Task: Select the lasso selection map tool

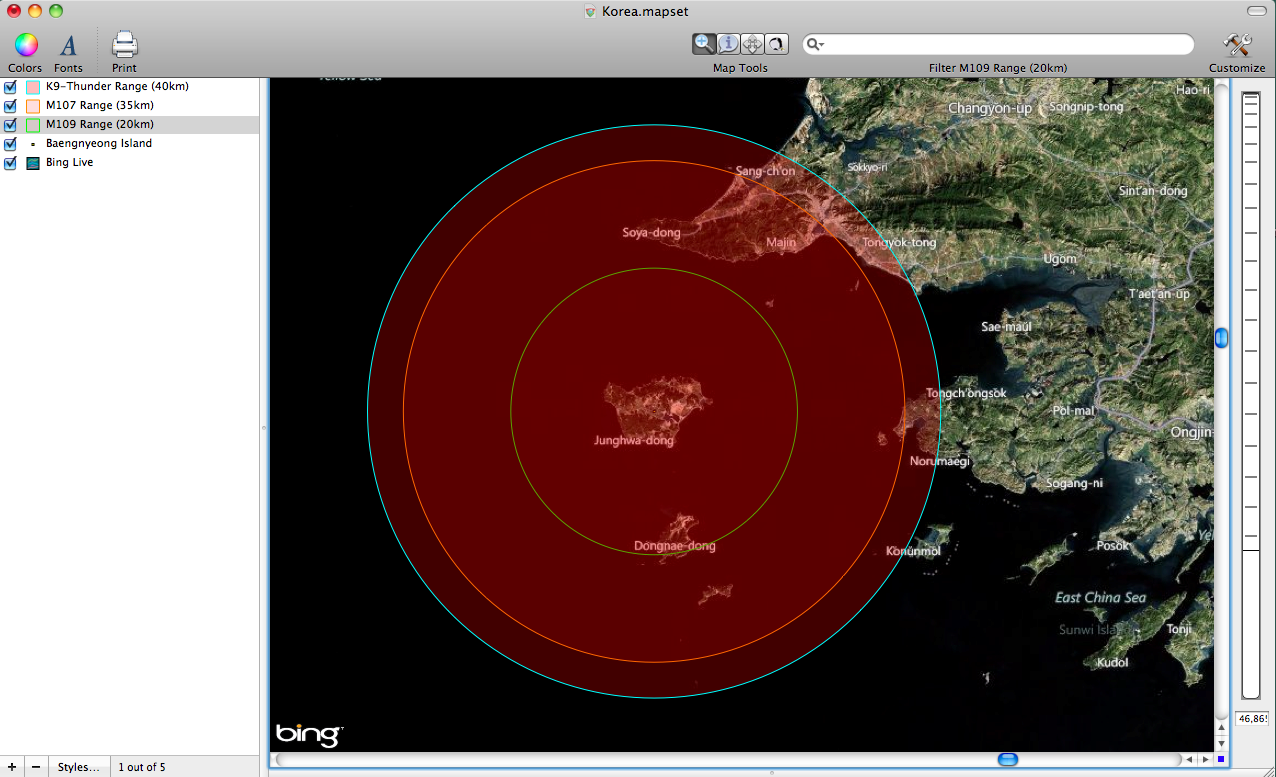Action: pyautogui.click(x=776, y=44)
